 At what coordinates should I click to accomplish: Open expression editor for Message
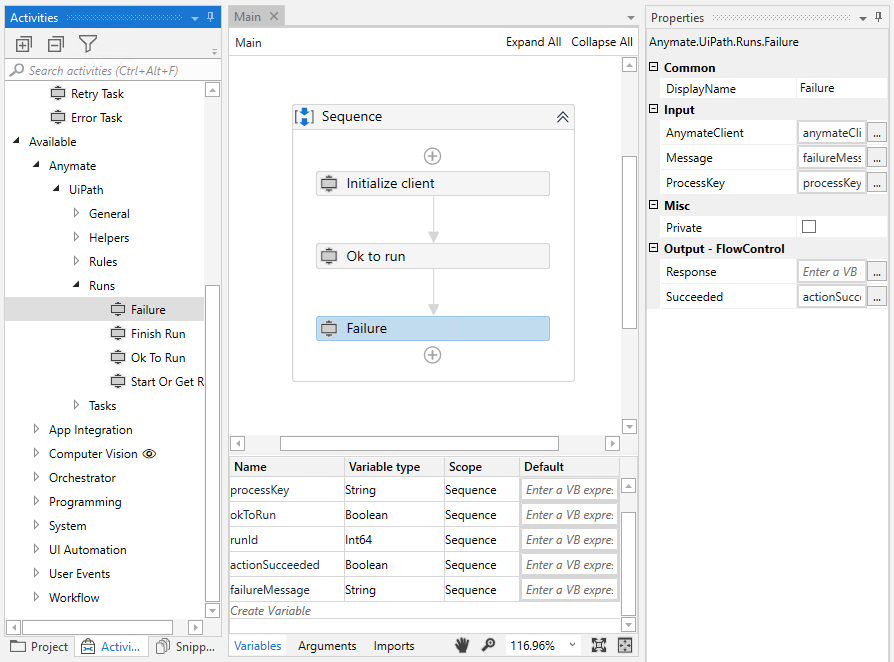tap(877, 158)
